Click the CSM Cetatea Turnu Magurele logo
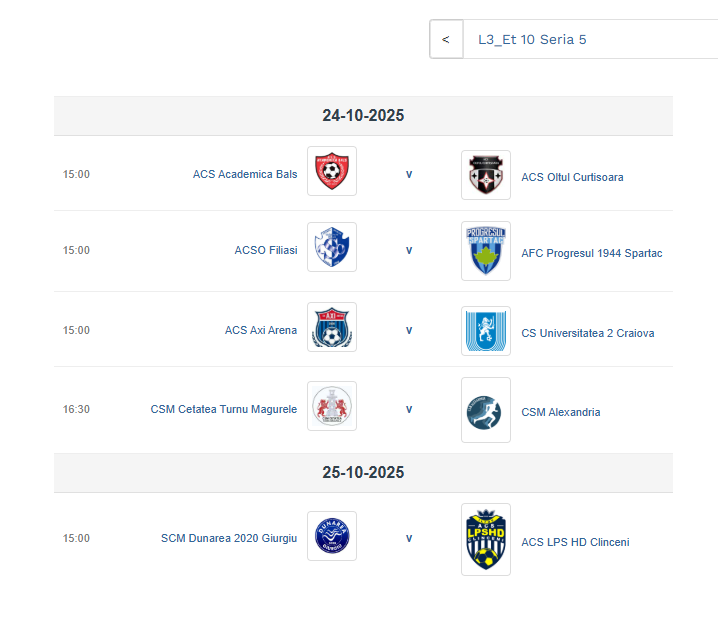Image resolution: width=718 pixels, height=617 pixels. (x=332, y=406)
